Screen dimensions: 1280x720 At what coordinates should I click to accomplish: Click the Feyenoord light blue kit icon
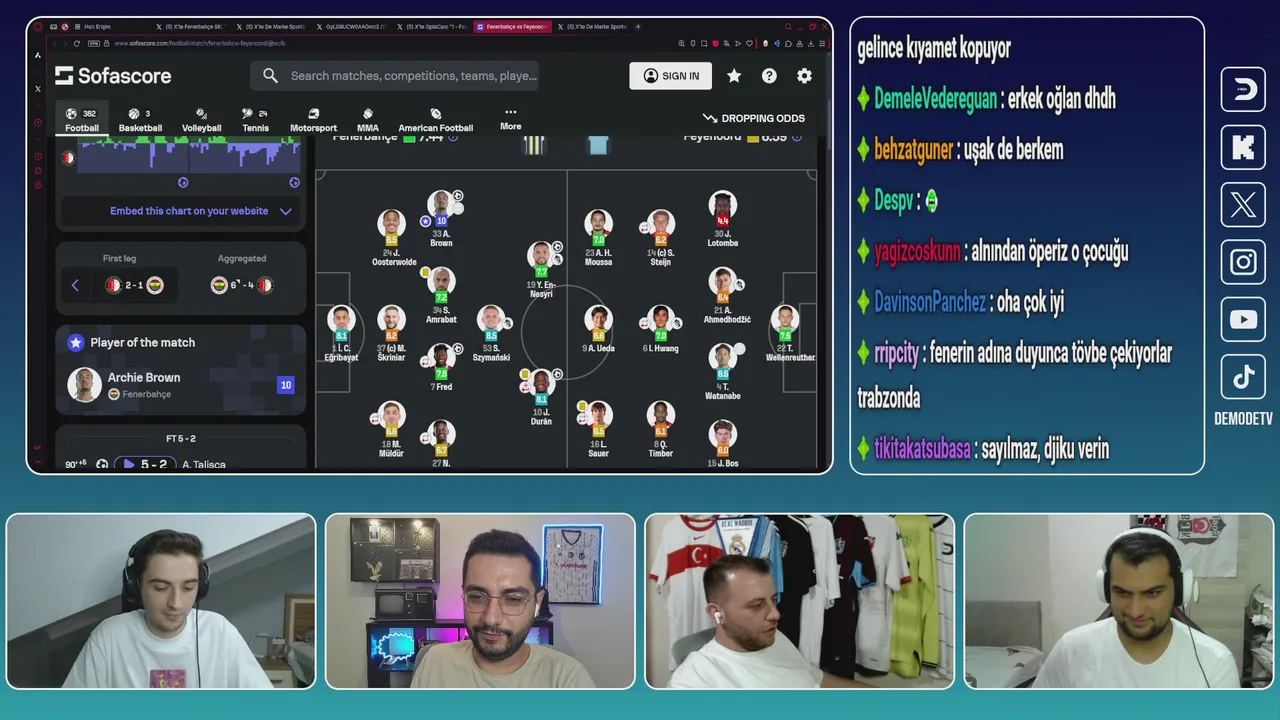[598, 146]
